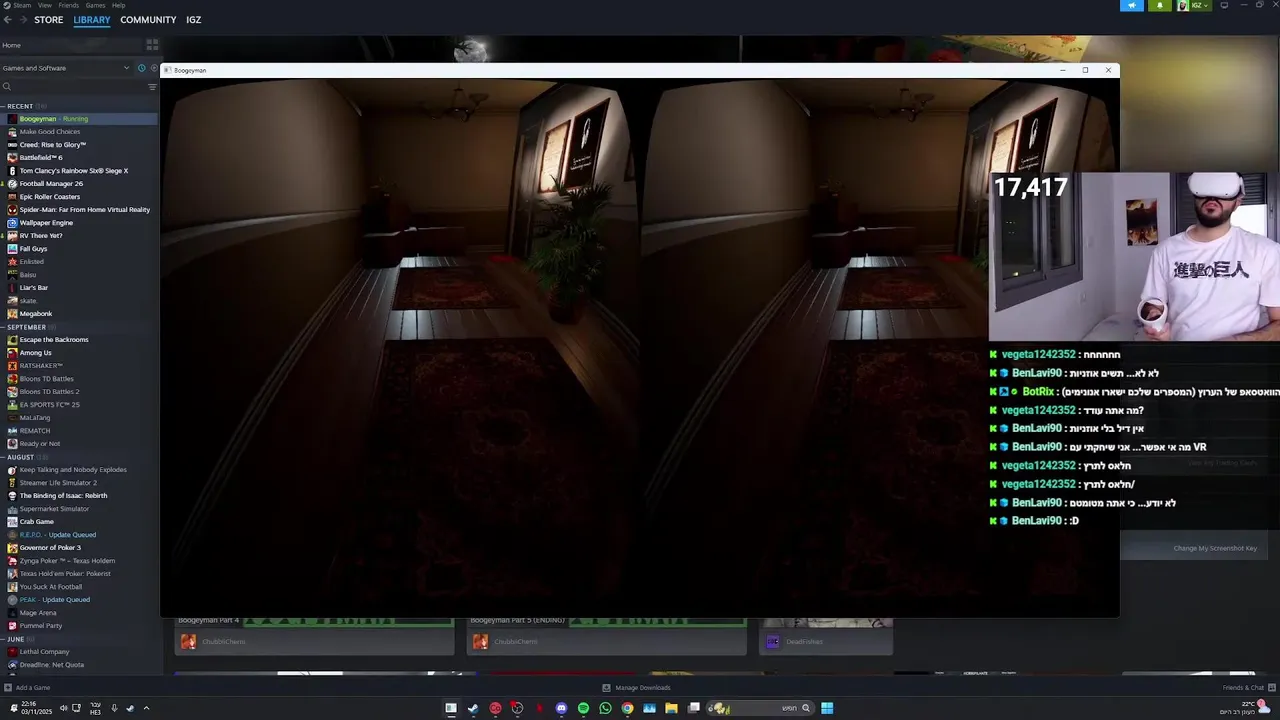The width and height of the screenshot is (1280, 720).
Task: Go forward with the Steam forward arrow
Action: coord(23,20)
